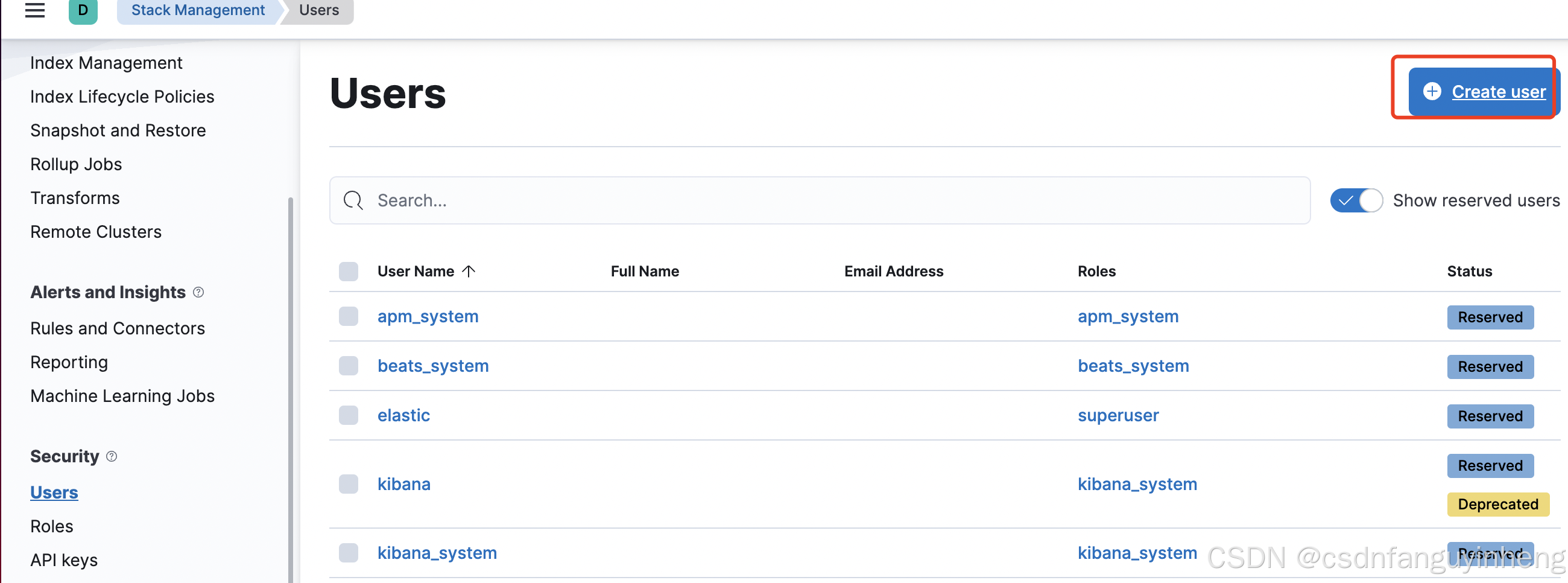Click the Alerts and Insights heading
The width and height of the screenshot is (1568, 583).
coord(108,292)
